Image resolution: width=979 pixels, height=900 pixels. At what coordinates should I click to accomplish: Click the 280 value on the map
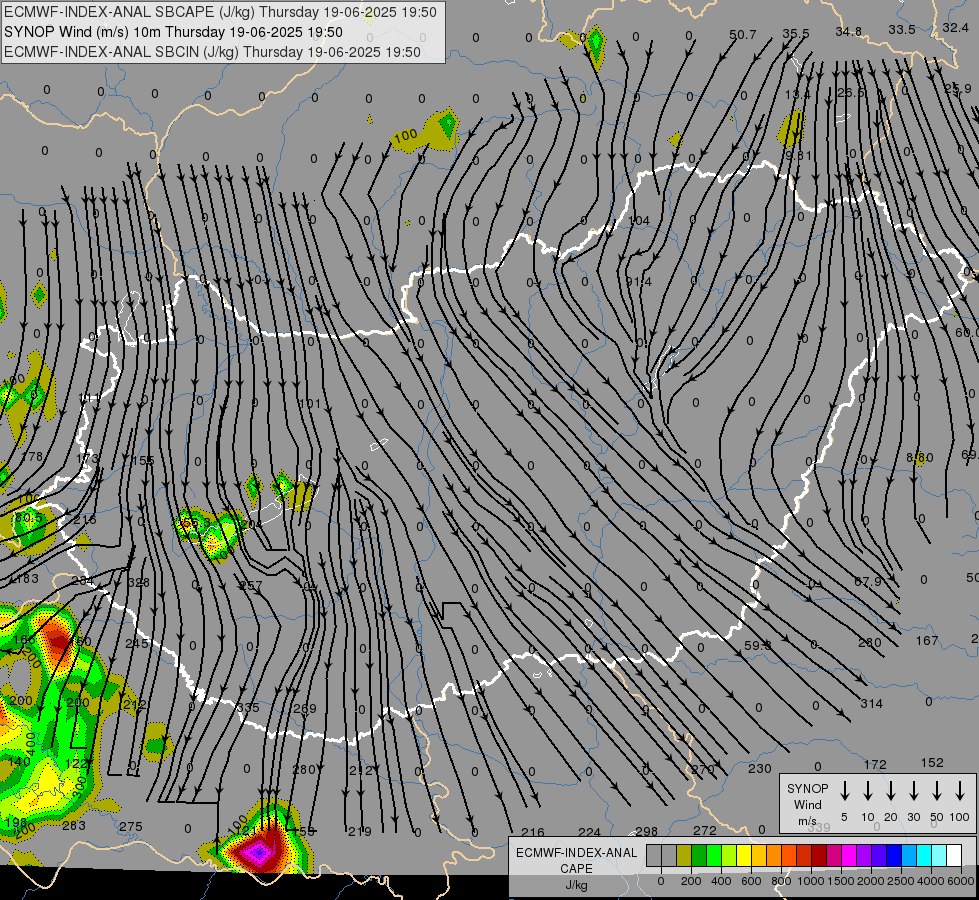(304, 769)
